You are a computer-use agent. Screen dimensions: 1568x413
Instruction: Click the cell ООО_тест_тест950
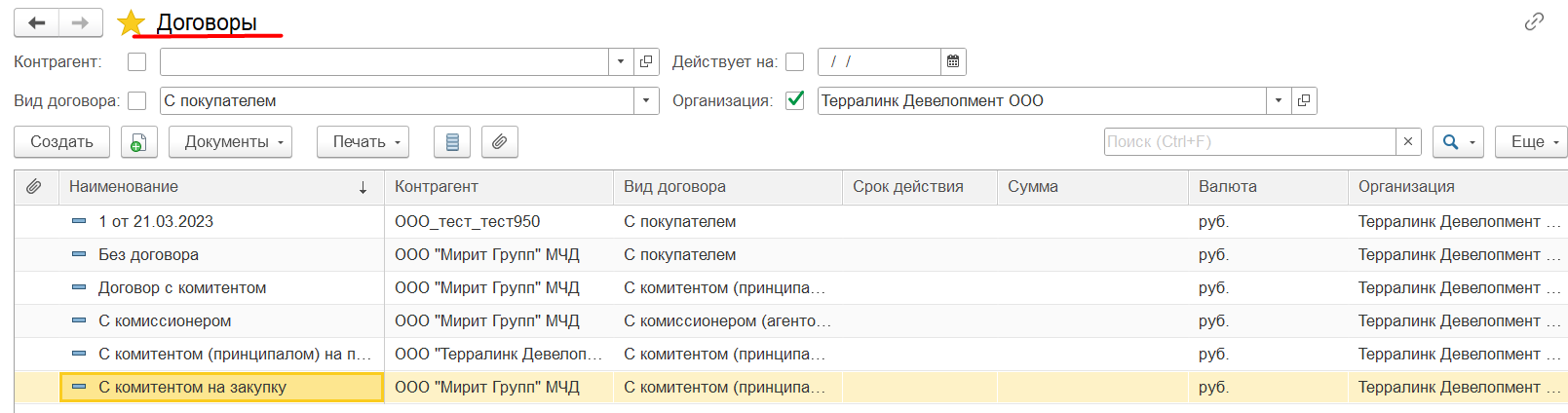click(499, 221)
